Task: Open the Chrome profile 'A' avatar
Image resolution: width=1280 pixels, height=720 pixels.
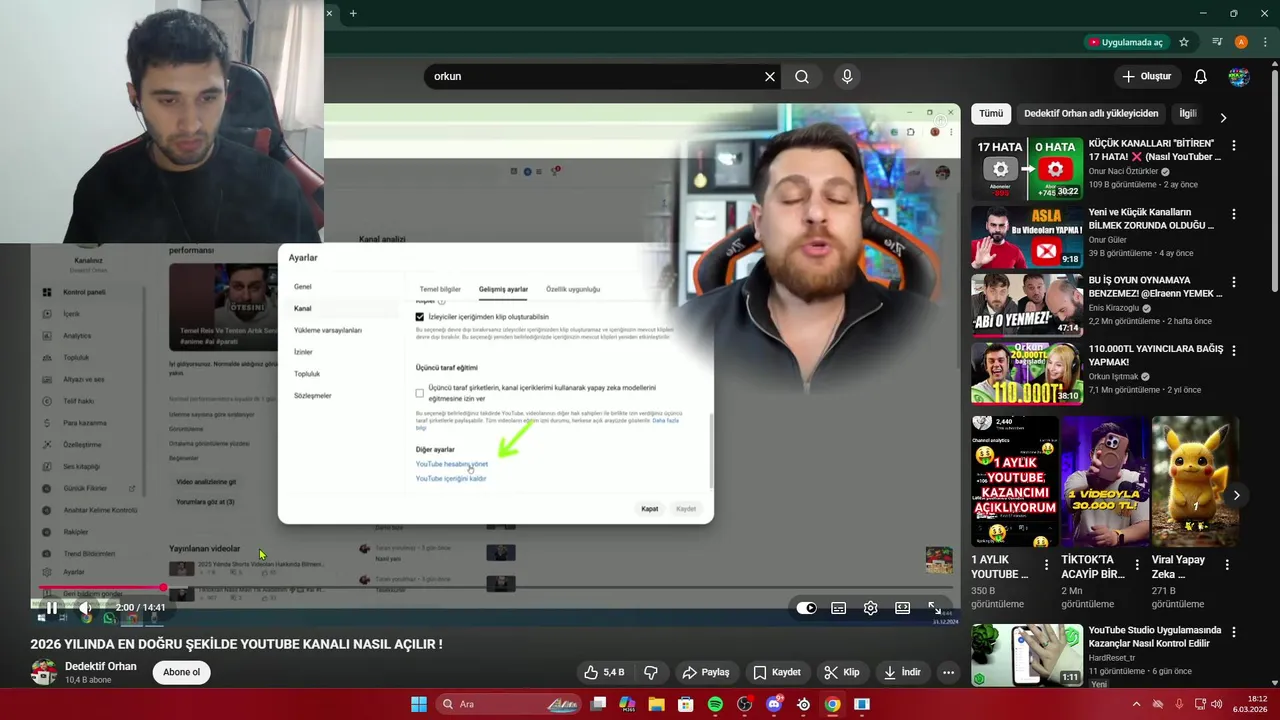Action: (1241, 42)
